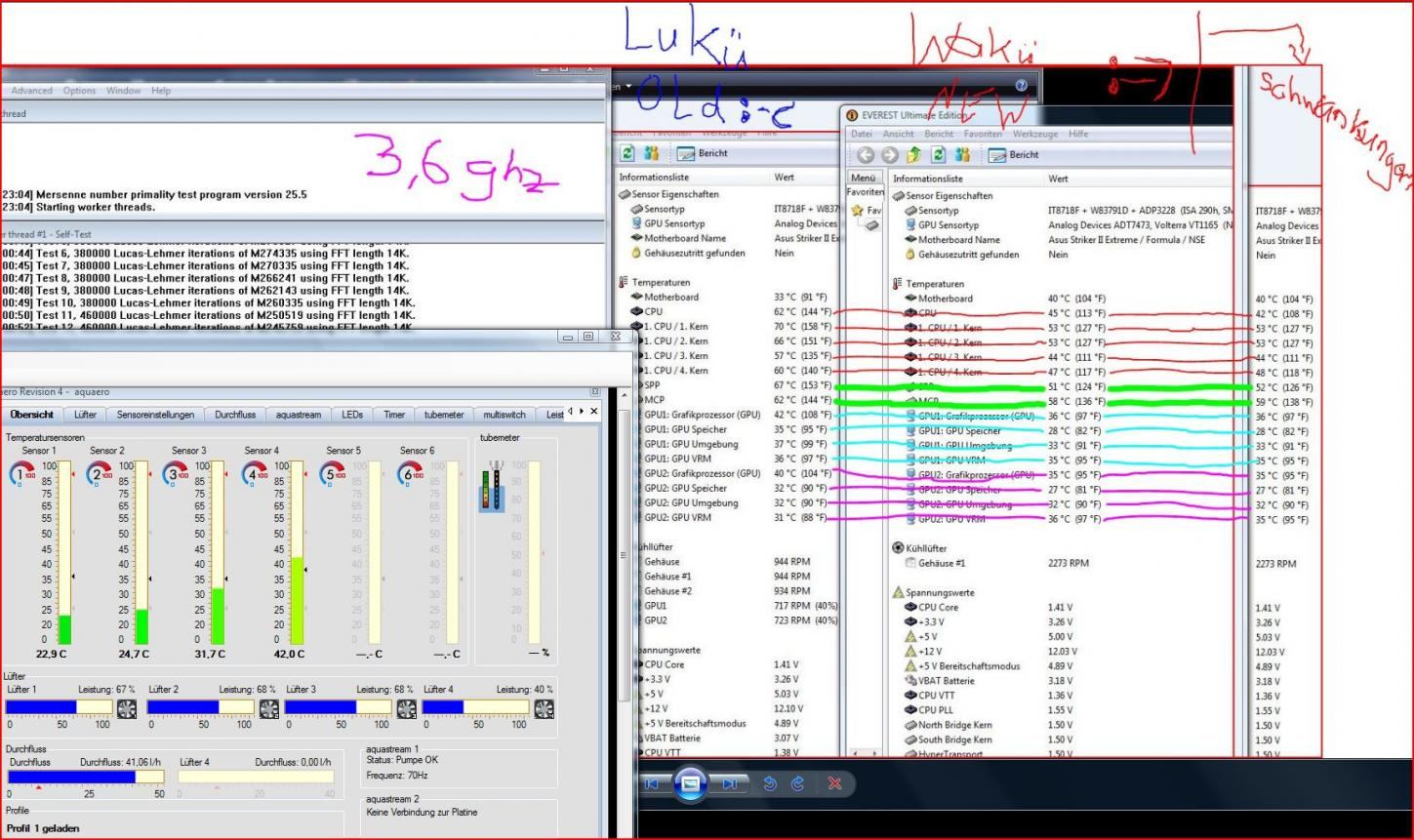Click tubemeter fill-level icon in aquaero
Screen dimensions: 1414x840
tap(492, 488)
